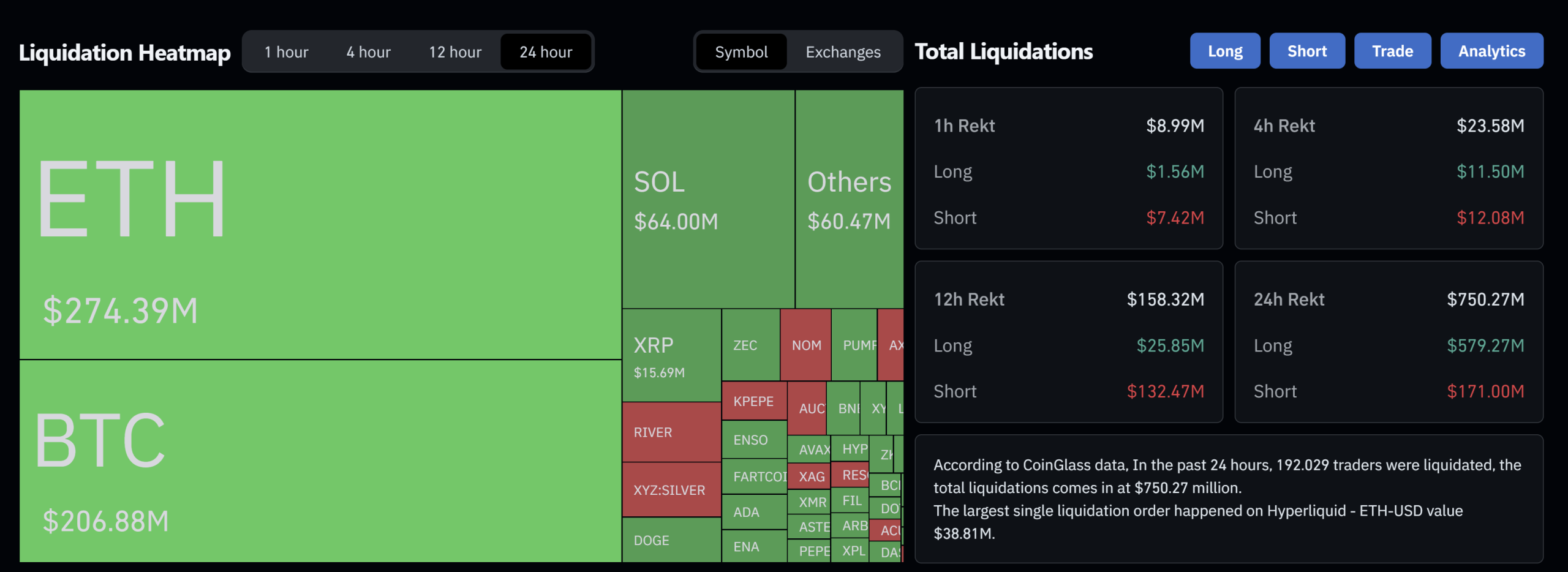Screen dimensions: 1568x572
Task: Open the Trade page
Action: [x=1392, y=51]
